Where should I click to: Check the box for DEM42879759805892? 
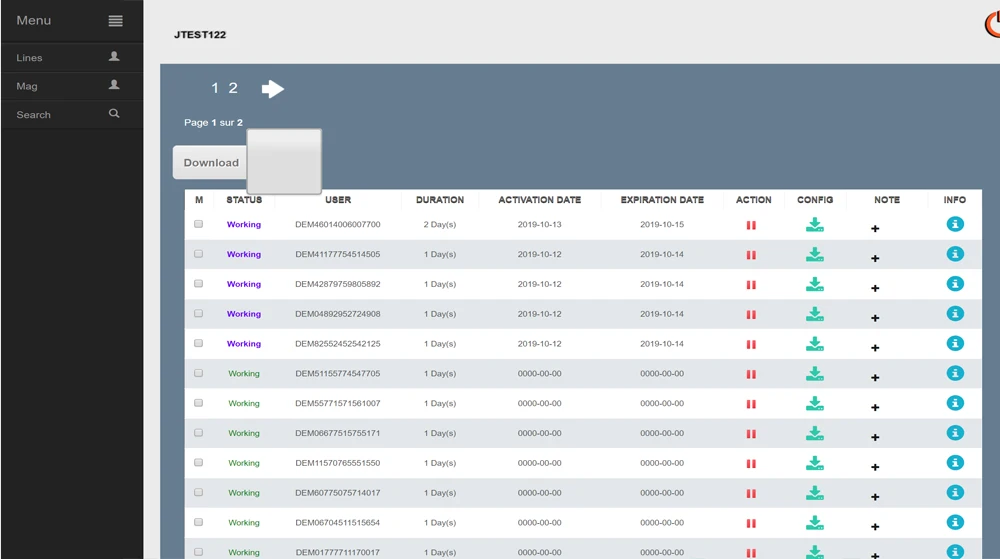click(198, 284)
